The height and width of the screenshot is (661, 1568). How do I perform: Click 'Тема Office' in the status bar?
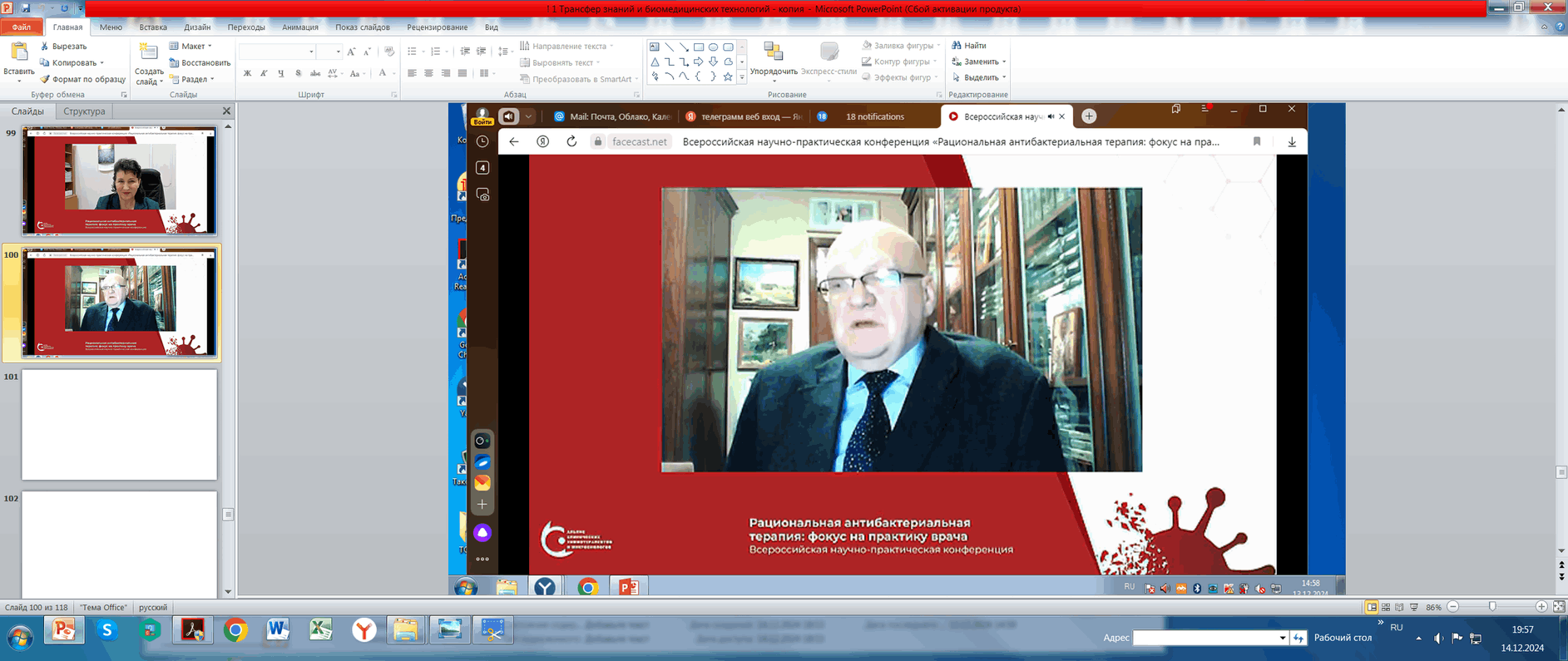pyautogui.click(x=103, y=608)
